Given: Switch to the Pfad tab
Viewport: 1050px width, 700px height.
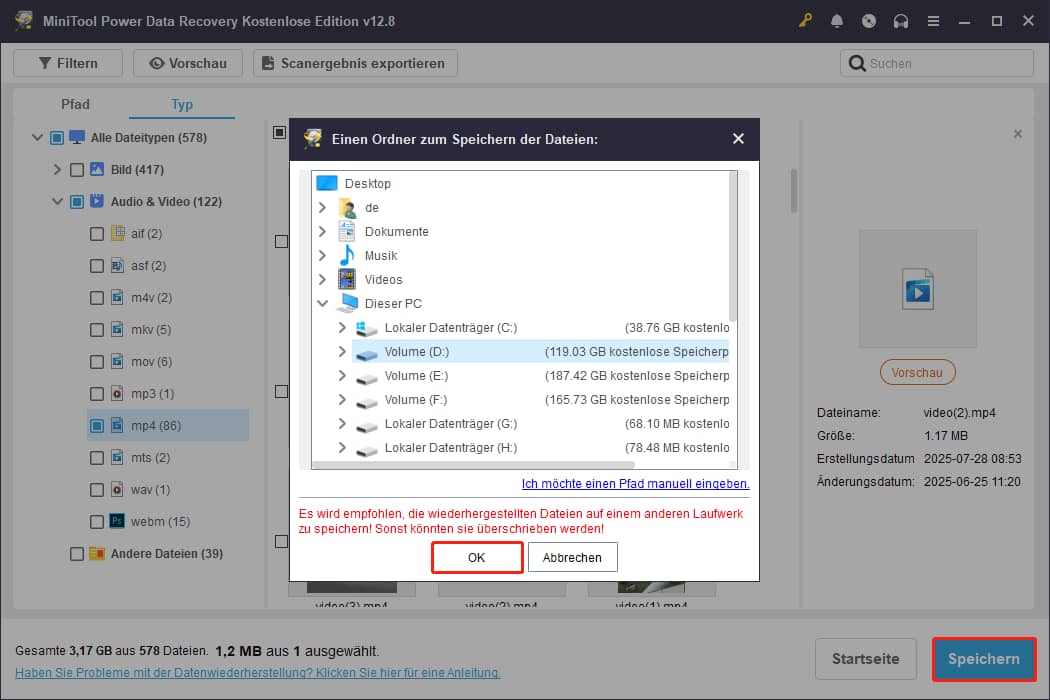Looking at the screenshot, I should (x=74, y=103).
